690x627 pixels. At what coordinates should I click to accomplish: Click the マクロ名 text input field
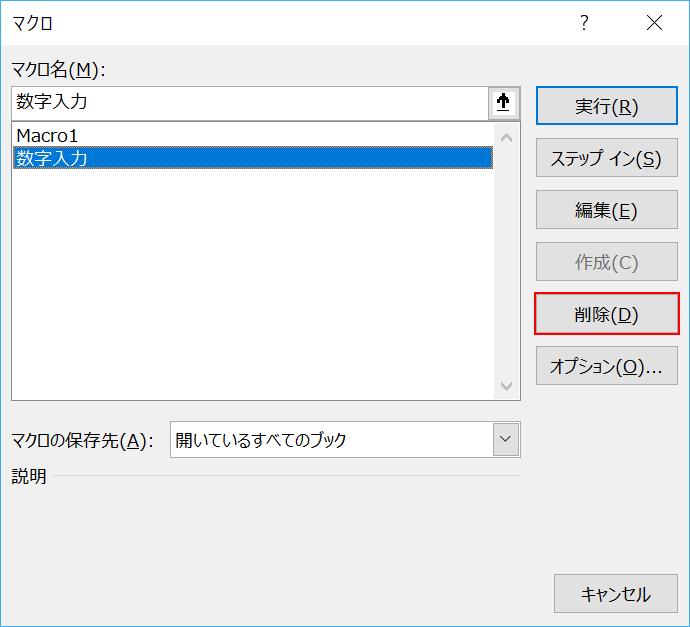[x=250, y=103]
